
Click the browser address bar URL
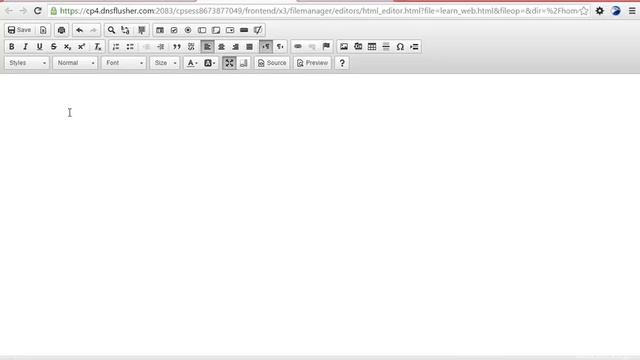pos(318,11)
